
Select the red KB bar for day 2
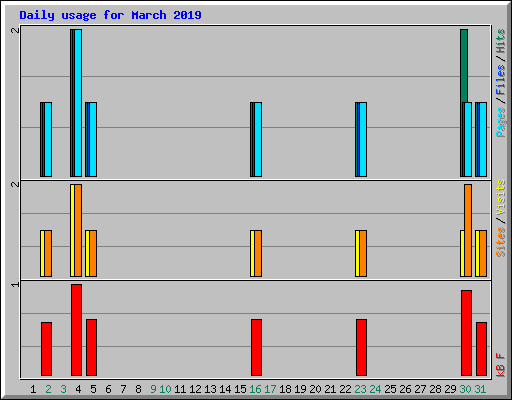pos(46,349)
